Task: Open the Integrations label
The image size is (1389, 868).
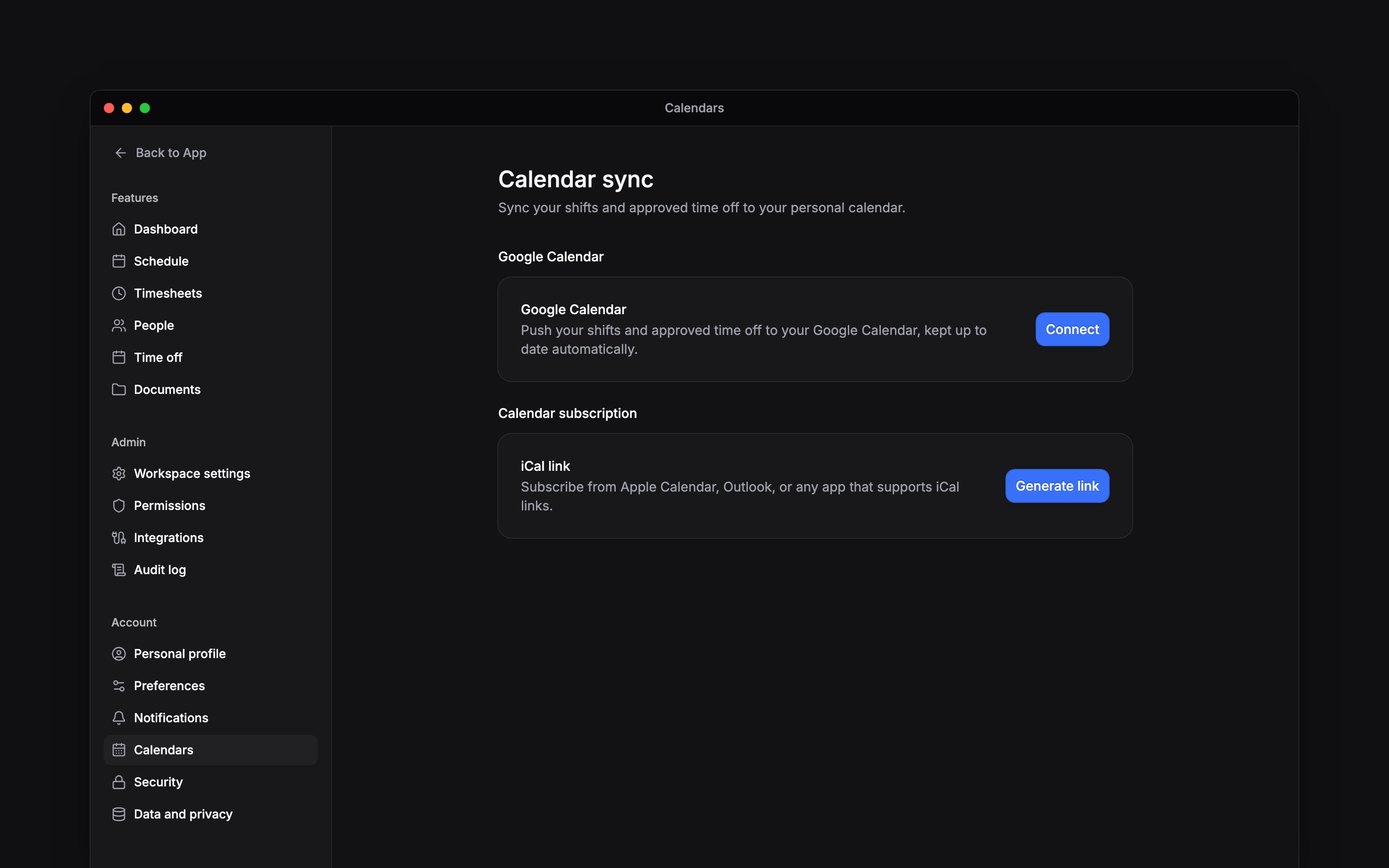Action: (169, 538)
